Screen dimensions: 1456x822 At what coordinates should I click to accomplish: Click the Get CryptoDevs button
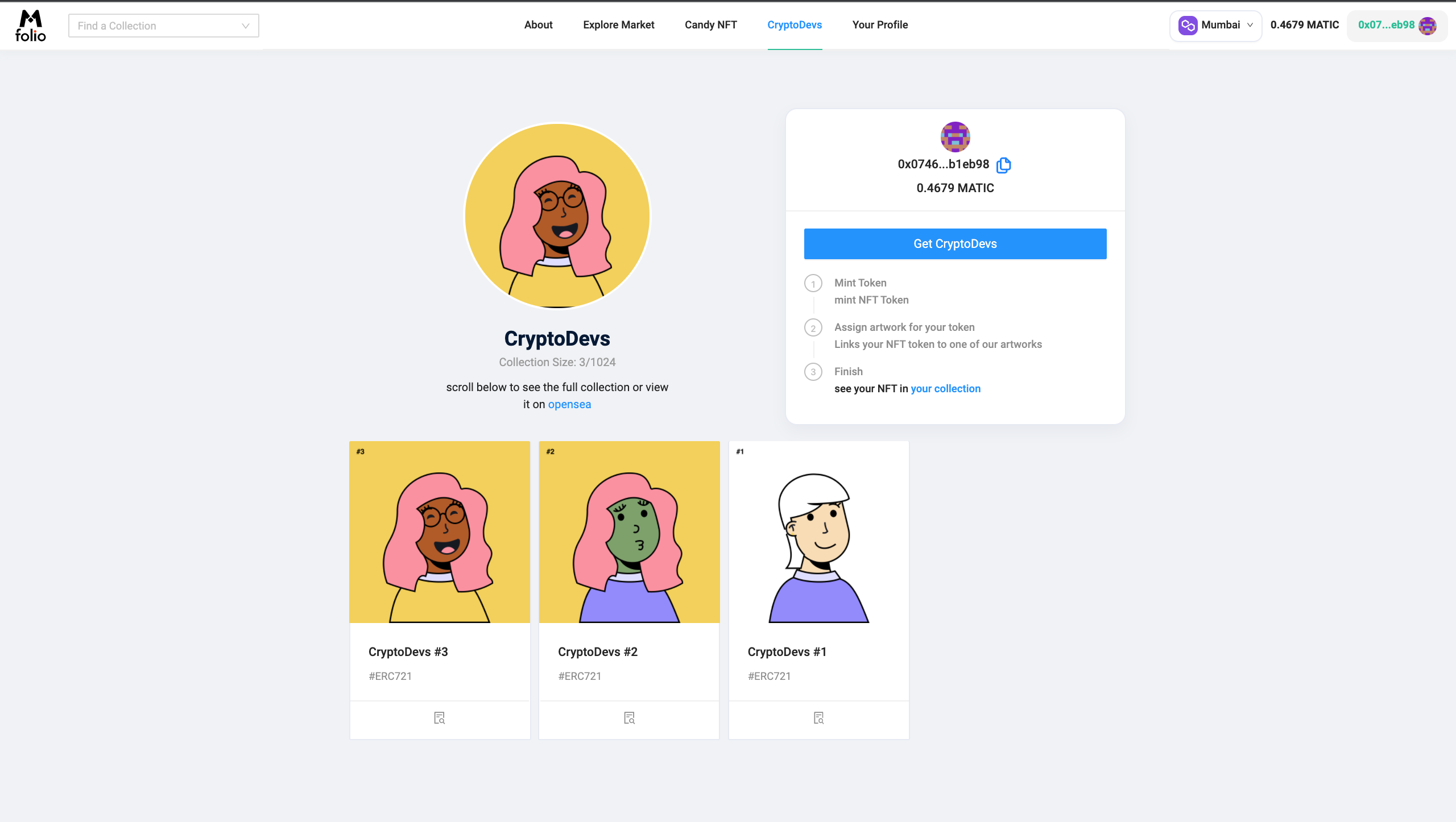click(955, 243)
